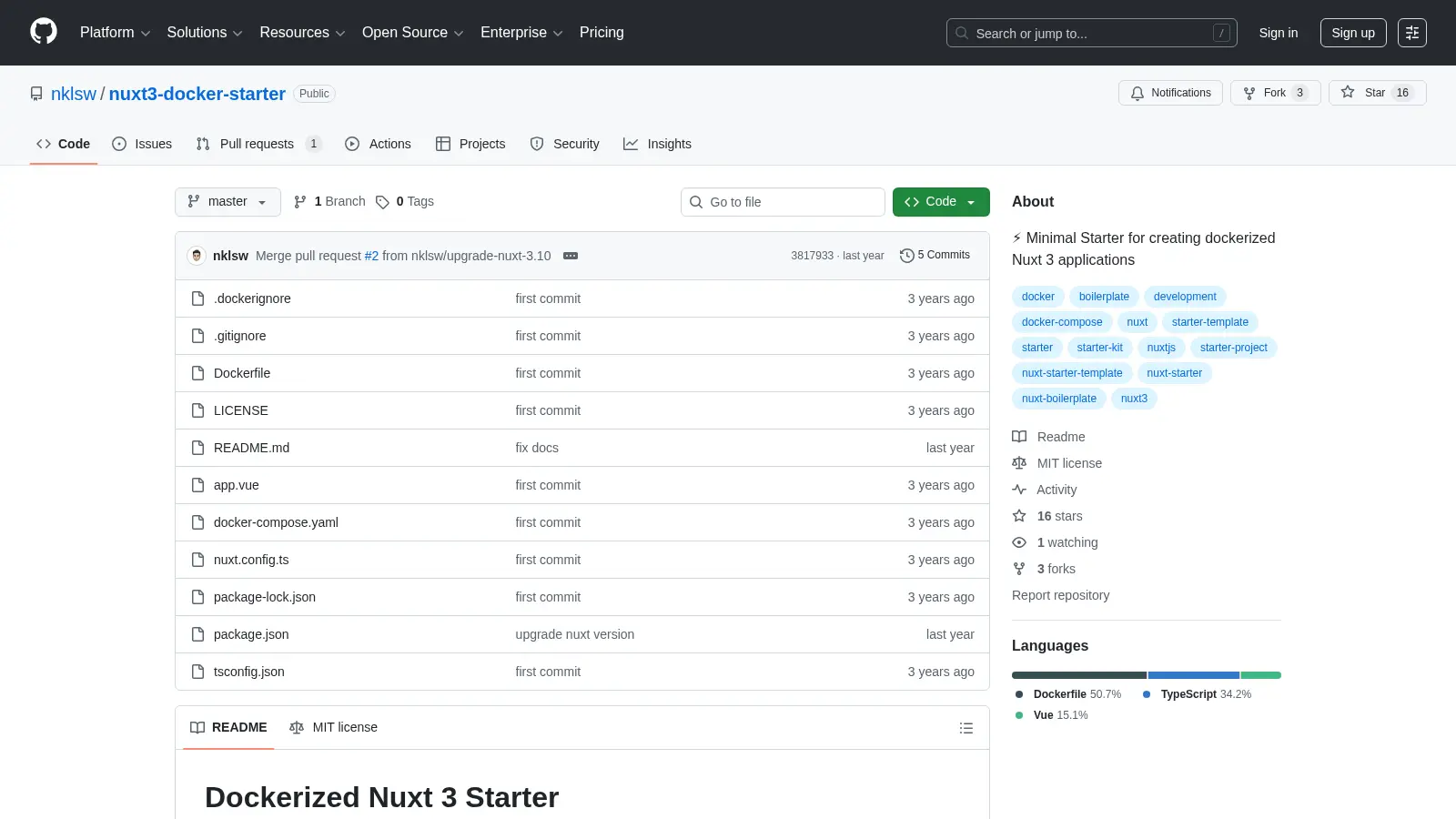The height and width of the screenshot is (819, 1456).
Task: Click the activity pulse icon
Action: pos(1019,490)
